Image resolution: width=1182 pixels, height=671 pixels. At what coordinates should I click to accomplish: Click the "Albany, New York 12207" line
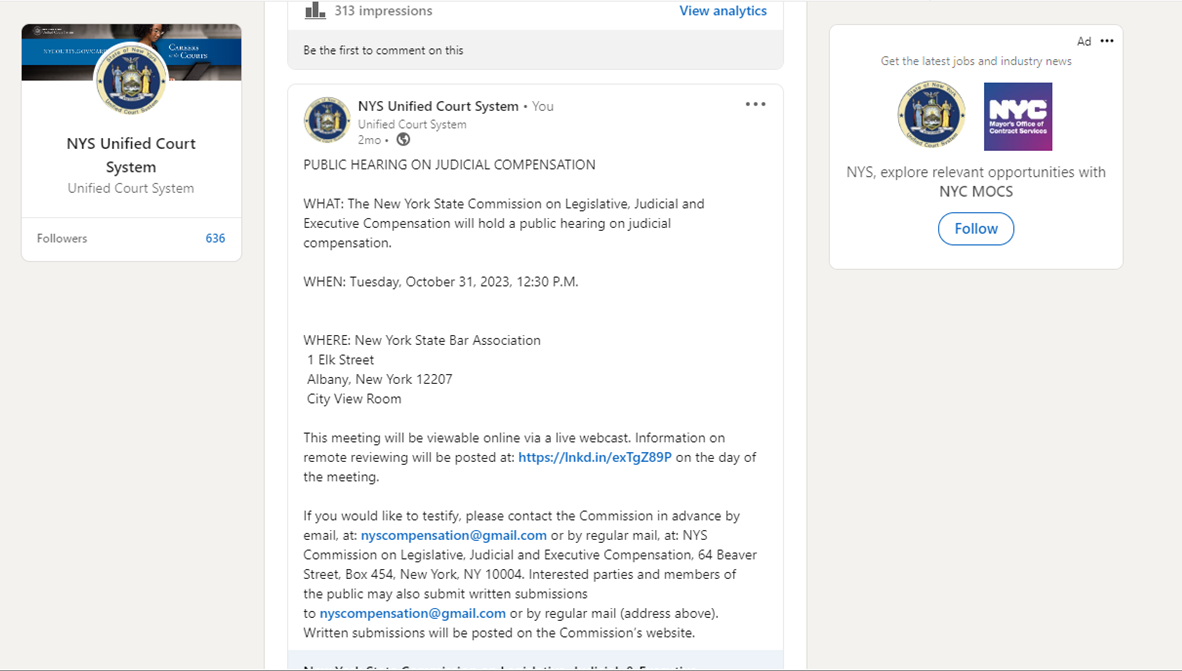point(379,379)
